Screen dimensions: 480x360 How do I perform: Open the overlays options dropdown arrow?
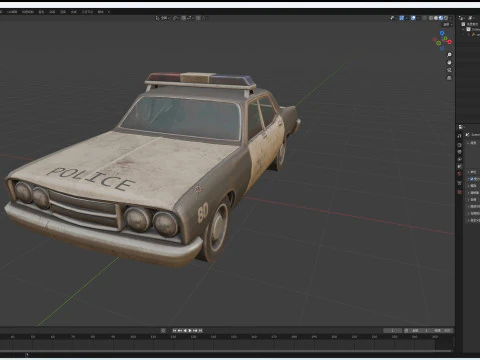(418, 18)
